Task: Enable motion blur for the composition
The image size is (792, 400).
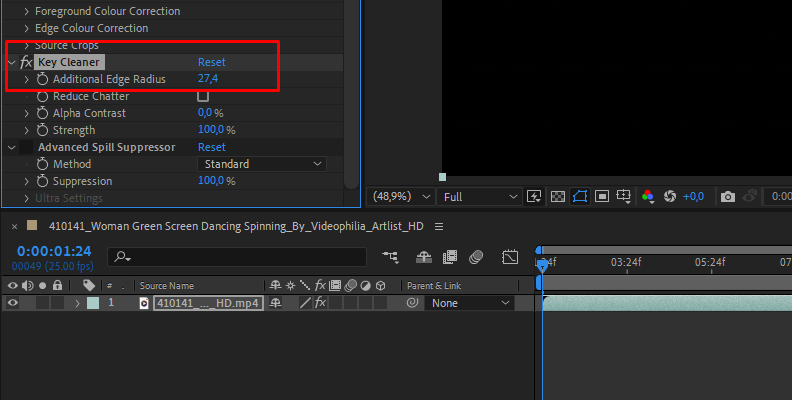Action: coord(476,257)
